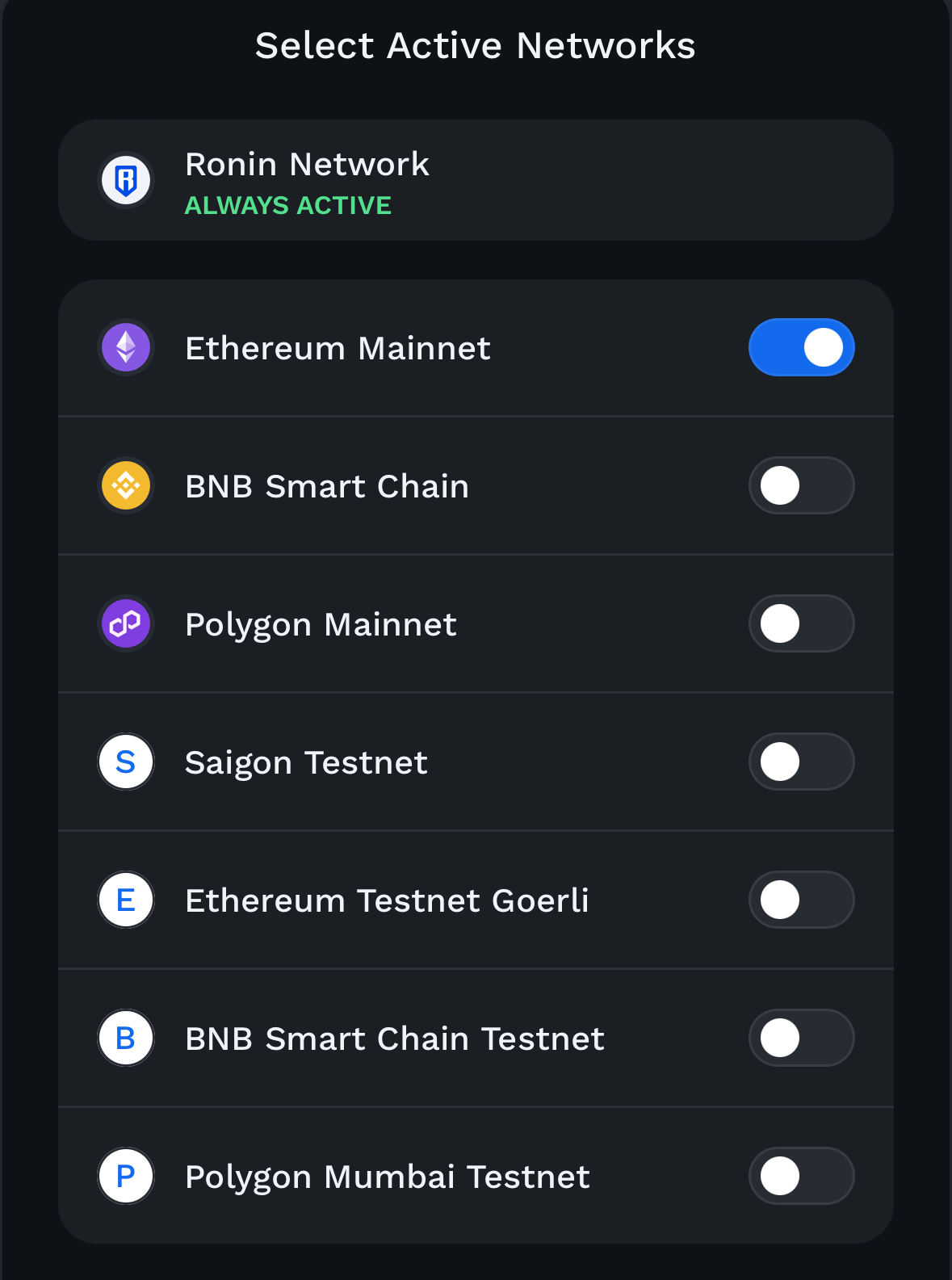Select the Ronin Network row label
Image resolution: width=952 pixels, height=1280 pixels.
[x=307, y=165]
